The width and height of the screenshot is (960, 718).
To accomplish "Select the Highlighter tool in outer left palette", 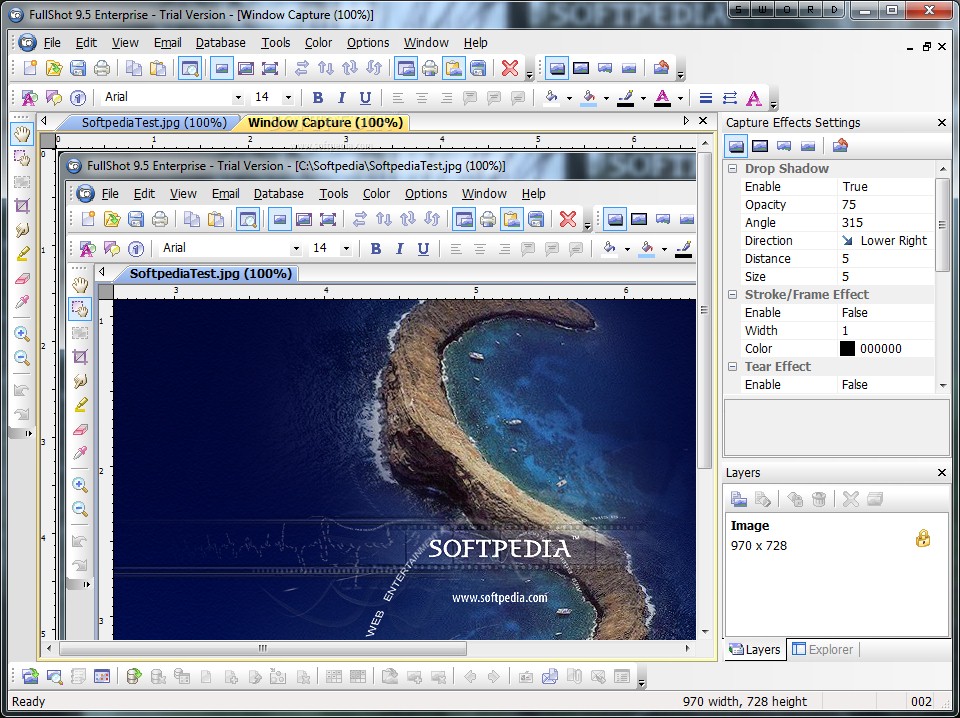I will (22, 254).
